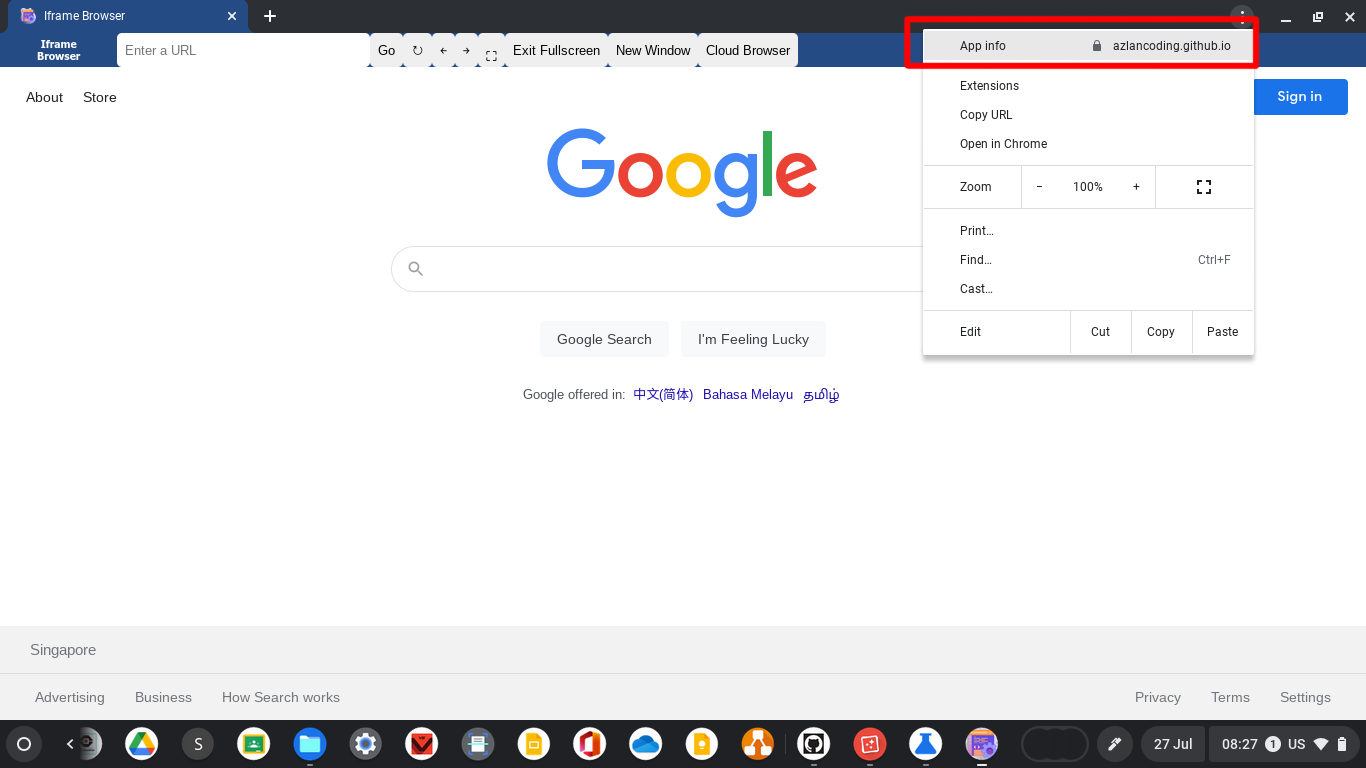The image size is (1366, 768).
Task: Go back with the left arrow button
Action: coord(443,50)
